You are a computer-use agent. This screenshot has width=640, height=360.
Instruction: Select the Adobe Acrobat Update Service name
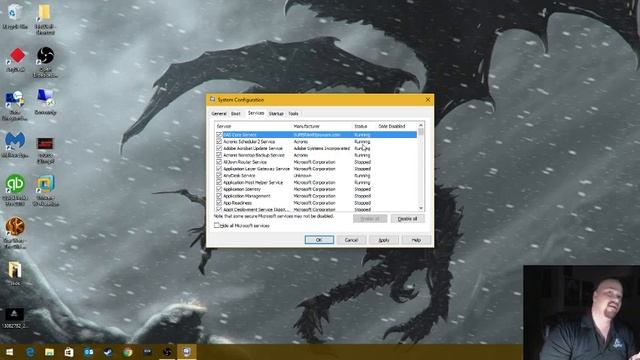tap(253, 148)
